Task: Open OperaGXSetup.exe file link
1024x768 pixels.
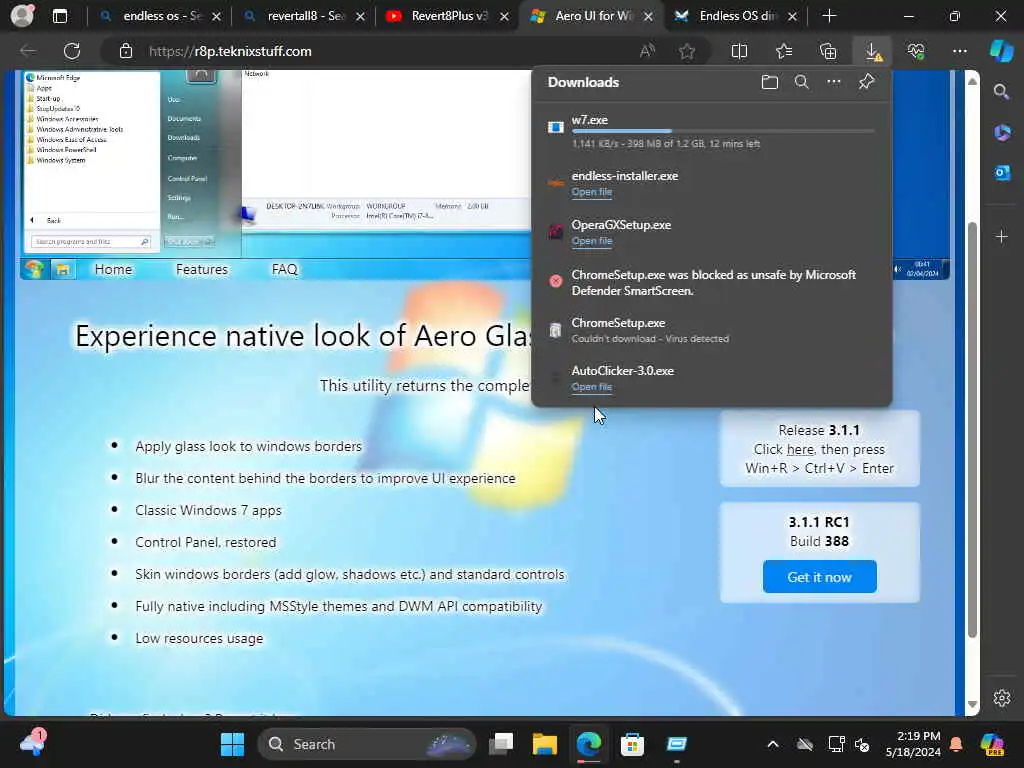Action: coord(592,241)
